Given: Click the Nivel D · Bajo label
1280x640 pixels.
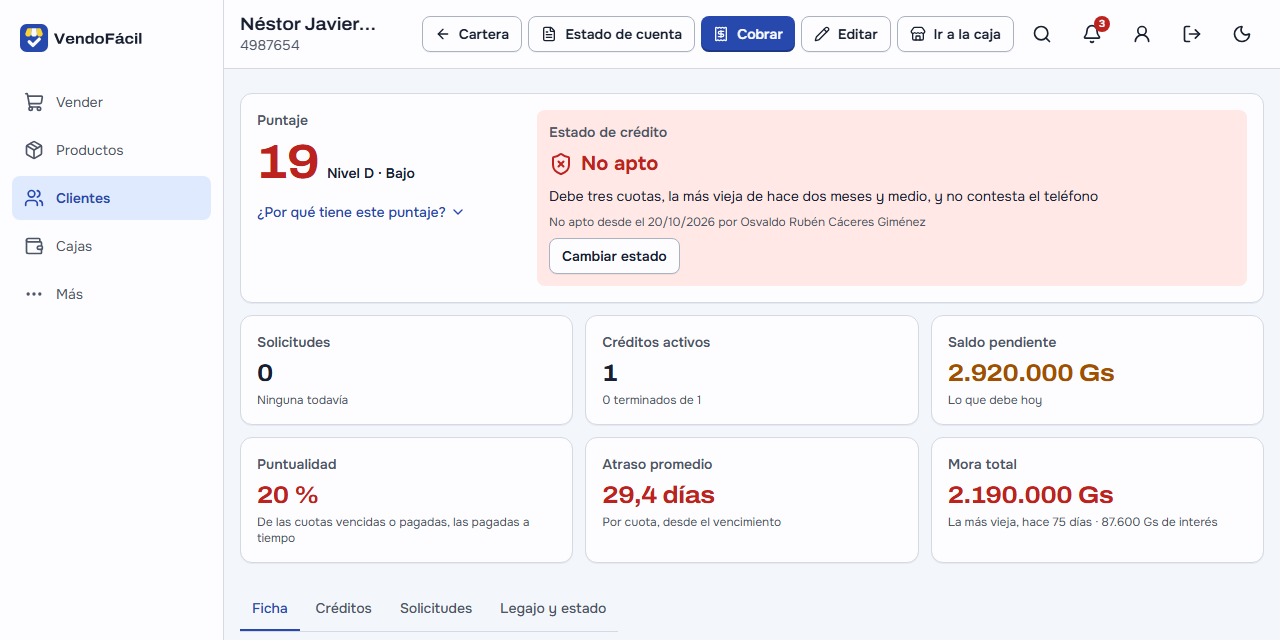Looking at the screenshot, I should coord(371,173).
